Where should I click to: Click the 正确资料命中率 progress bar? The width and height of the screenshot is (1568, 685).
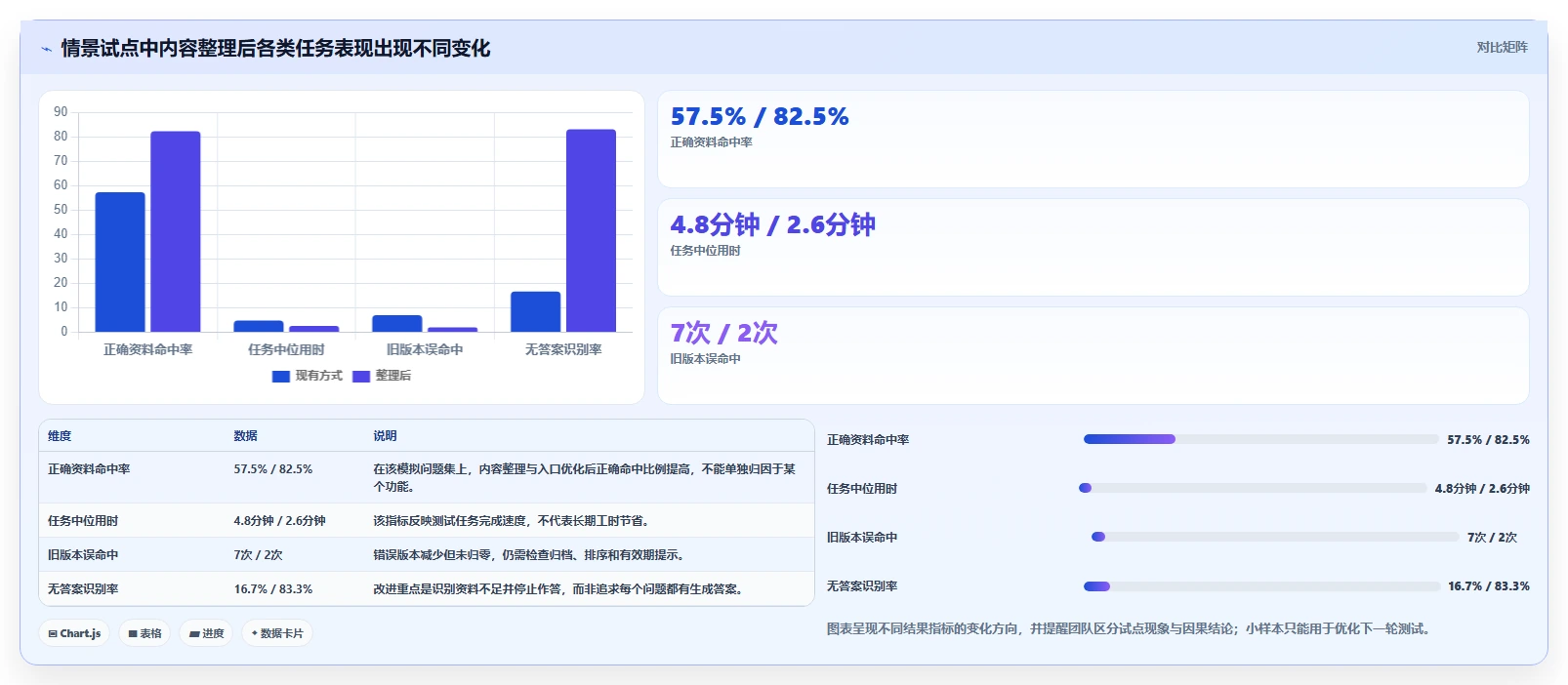click(x=1261, y=439)
